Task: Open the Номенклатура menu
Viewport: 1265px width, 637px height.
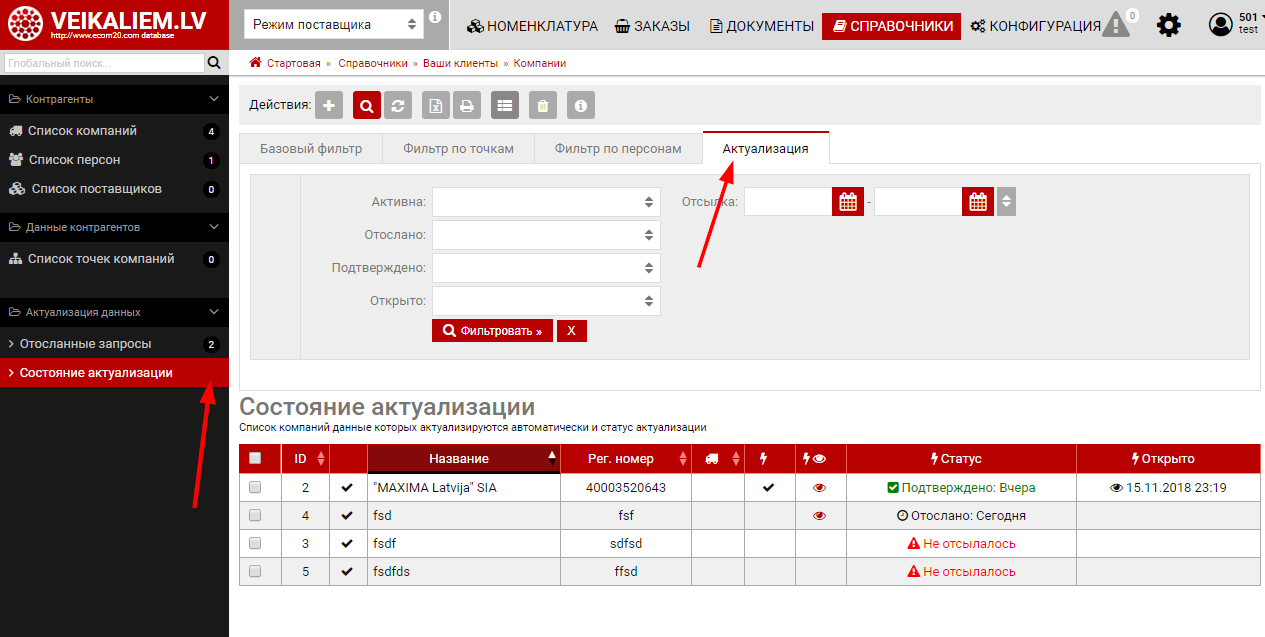Action: tap(532, 26)
